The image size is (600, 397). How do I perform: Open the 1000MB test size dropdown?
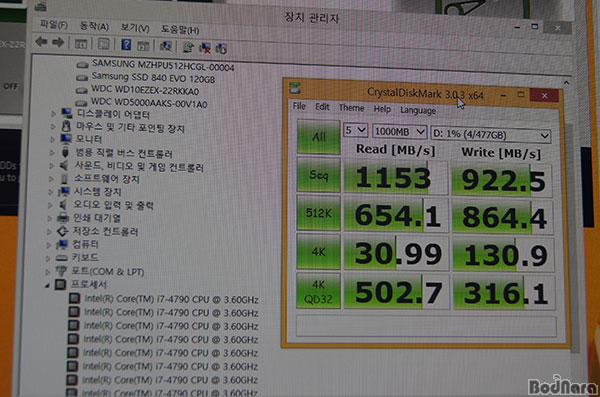(x=399, y=132)
